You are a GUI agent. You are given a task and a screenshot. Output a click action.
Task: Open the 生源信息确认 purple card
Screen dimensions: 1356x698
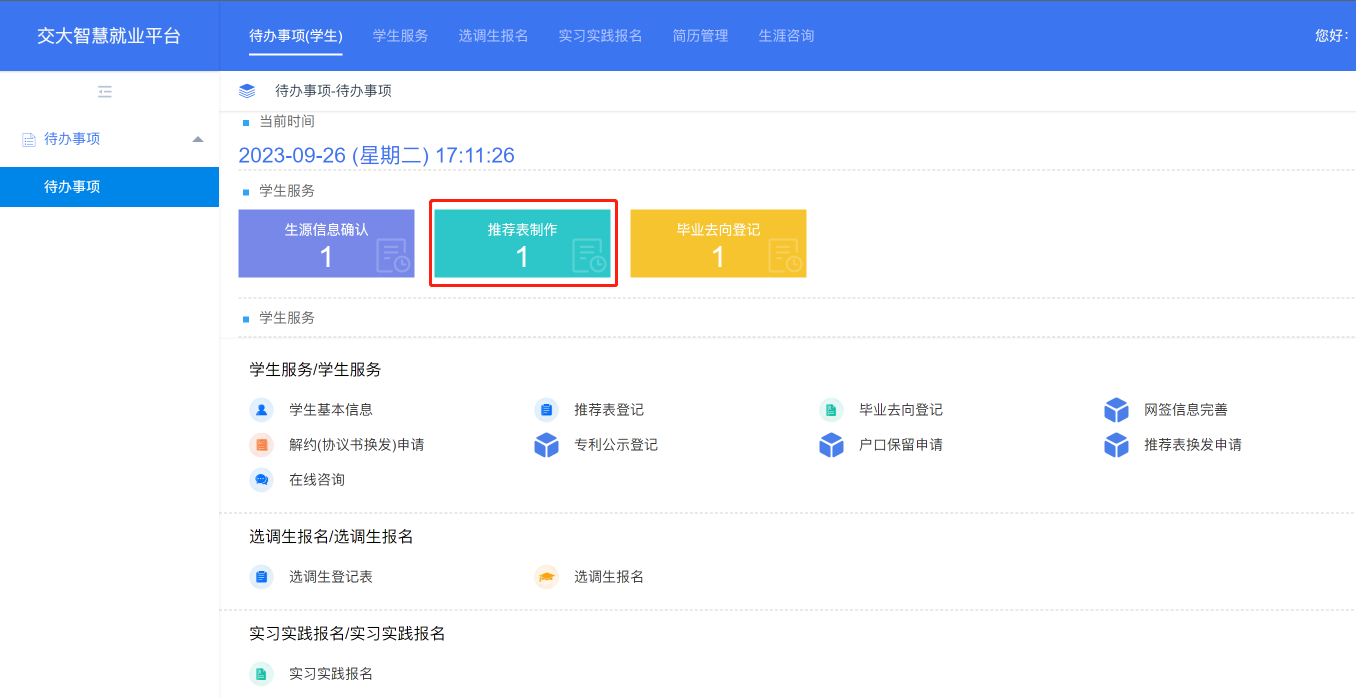326,243
